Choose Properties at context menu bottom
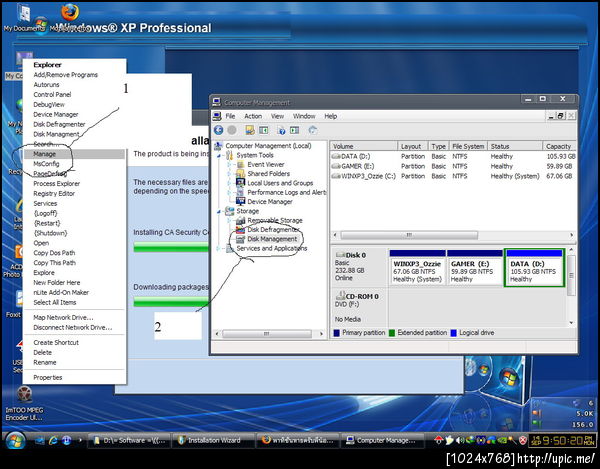600x469 pixels. click(74, 378)
